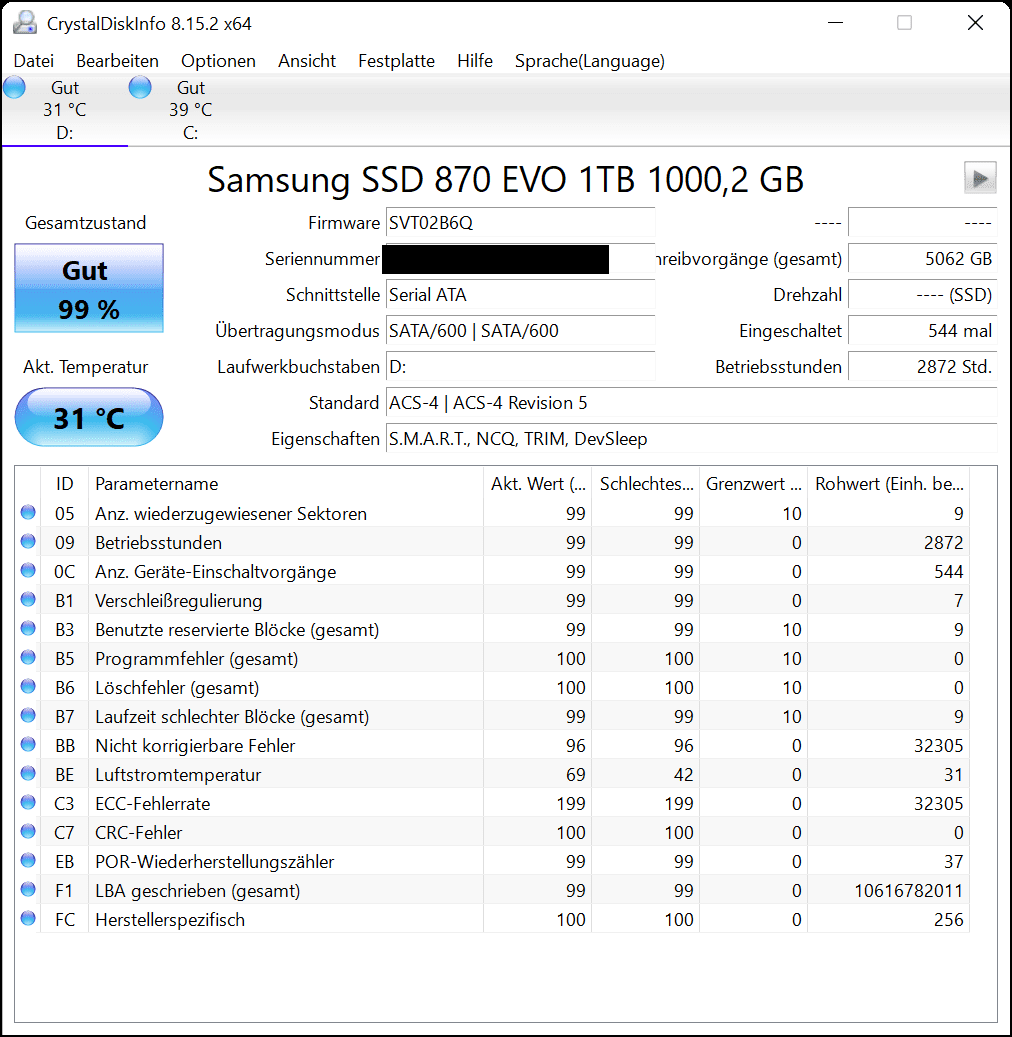Minimize the CrystalDiskInfo window
The image size is (1012, 1037).
[835, 23]
